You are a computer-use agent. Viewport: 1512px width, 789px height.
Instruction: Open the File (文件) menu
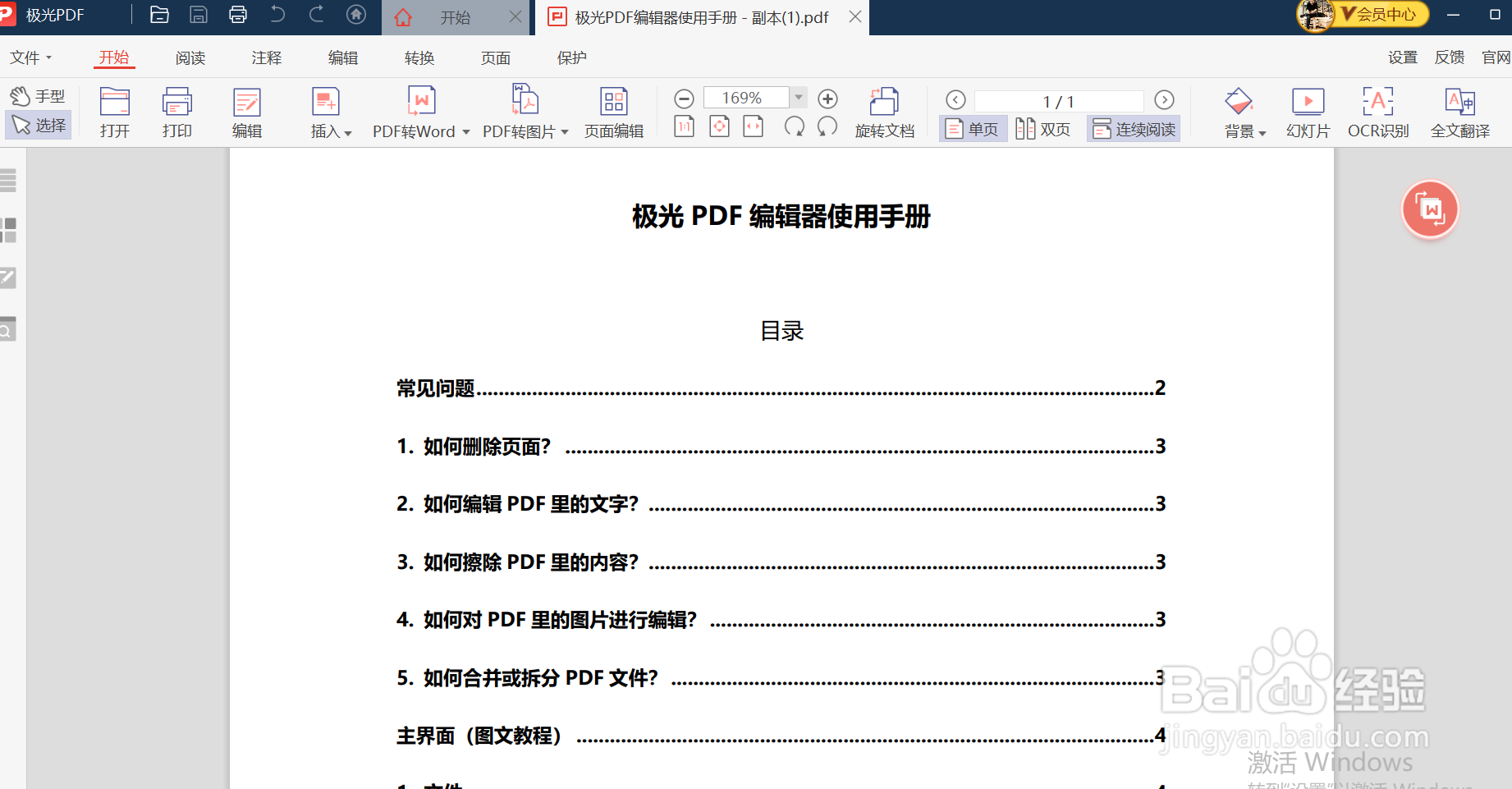point(31,57)
